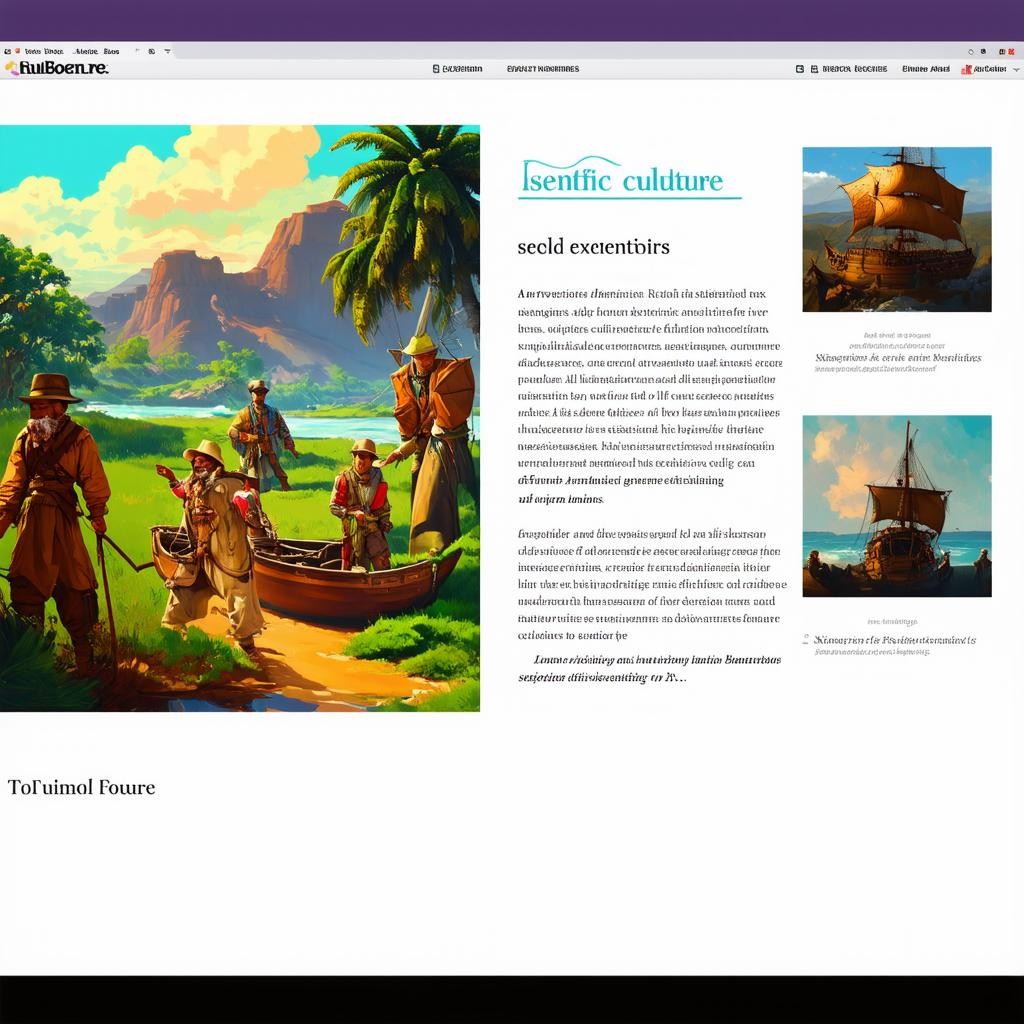Click the square icon left of the right-side nav links
Viewport: 1024px width, 1024px height.
pyautogui.click(x=799, y=69)
